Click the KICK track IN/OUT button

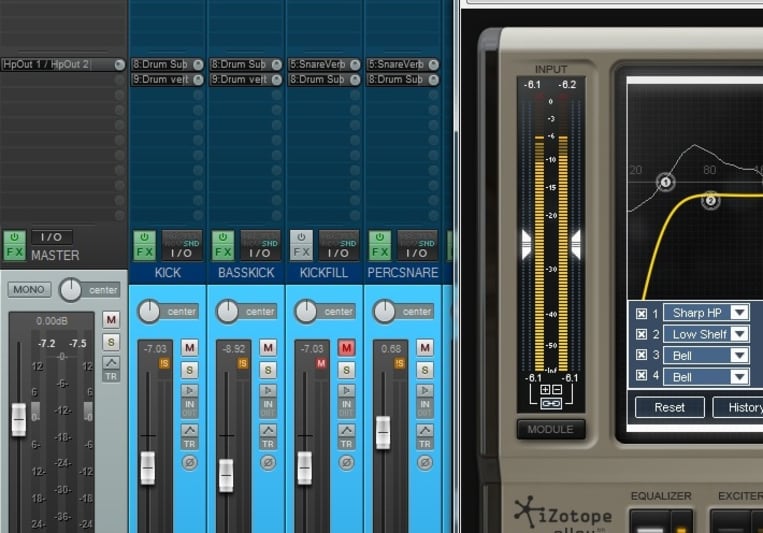click(x=189, y=408)
